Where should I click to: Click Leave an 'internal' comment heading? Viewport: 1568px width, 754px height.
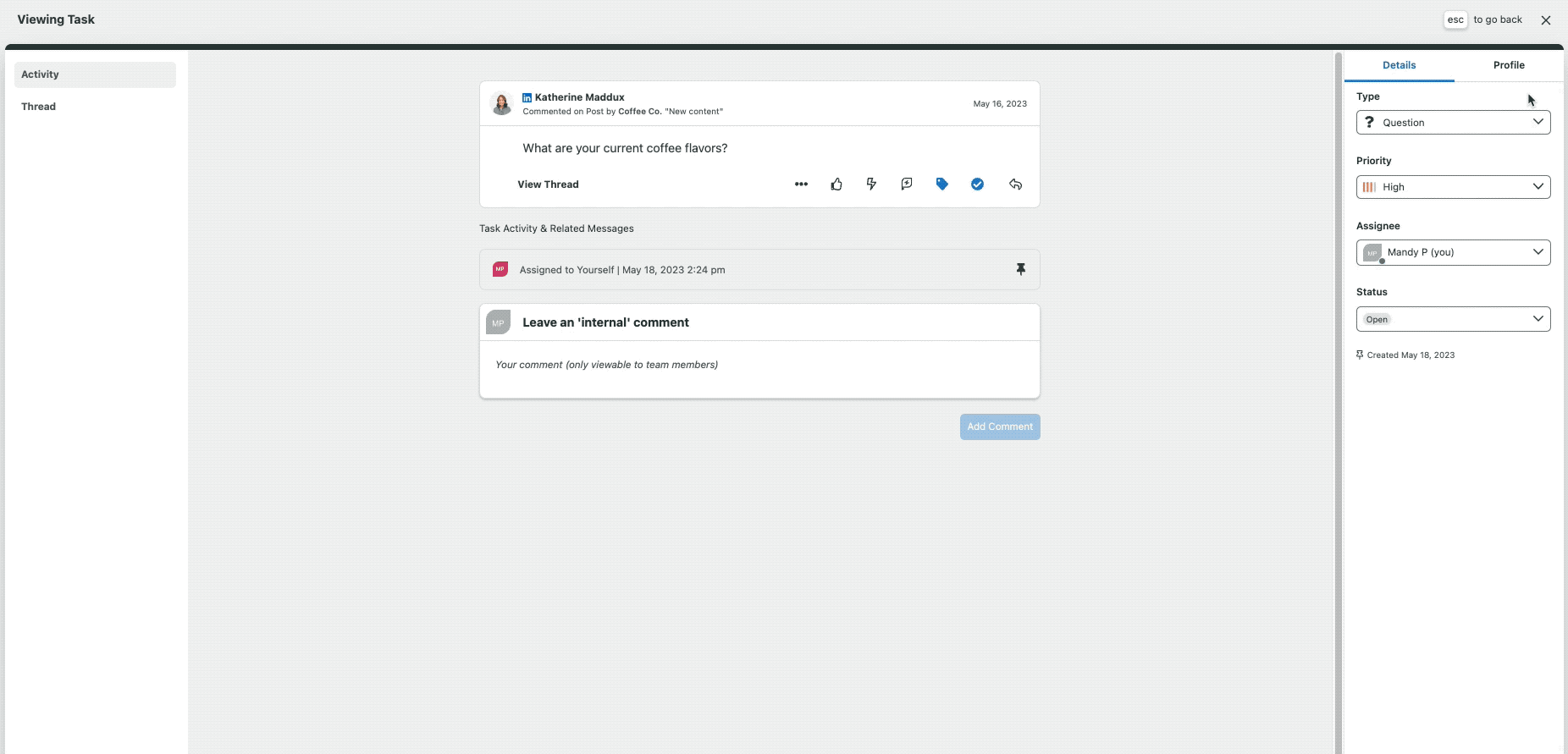coord(605,322)
